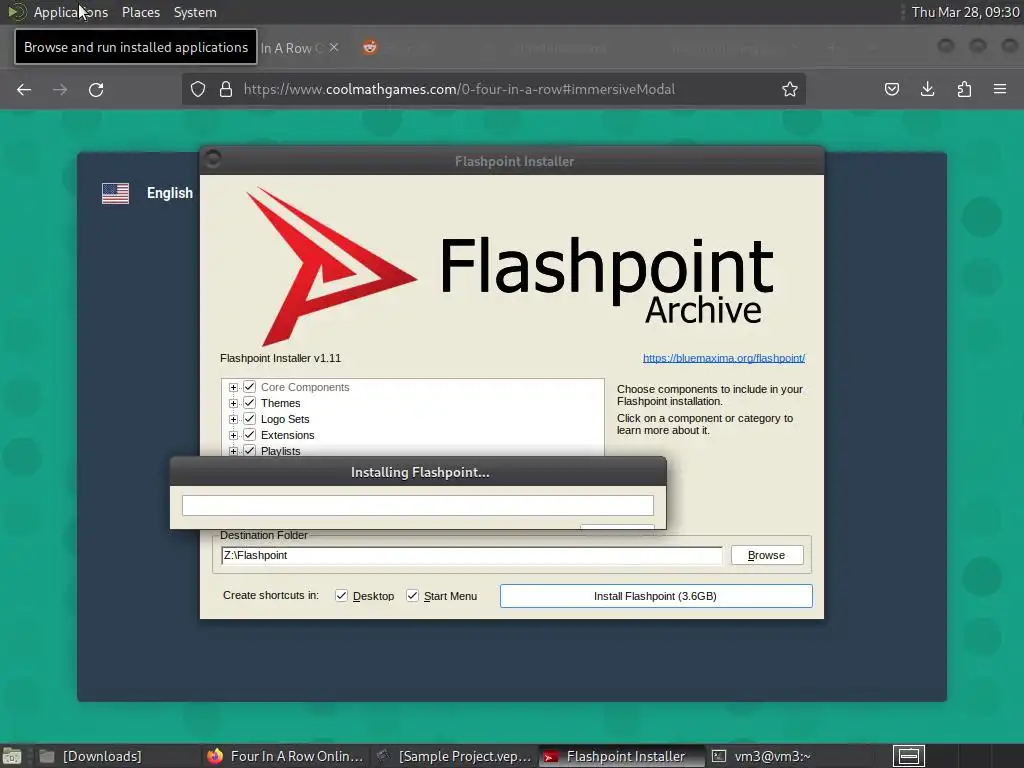The image size is (1024, 768).
Task: Bookmark this page with the star icon
Action: 790,89
